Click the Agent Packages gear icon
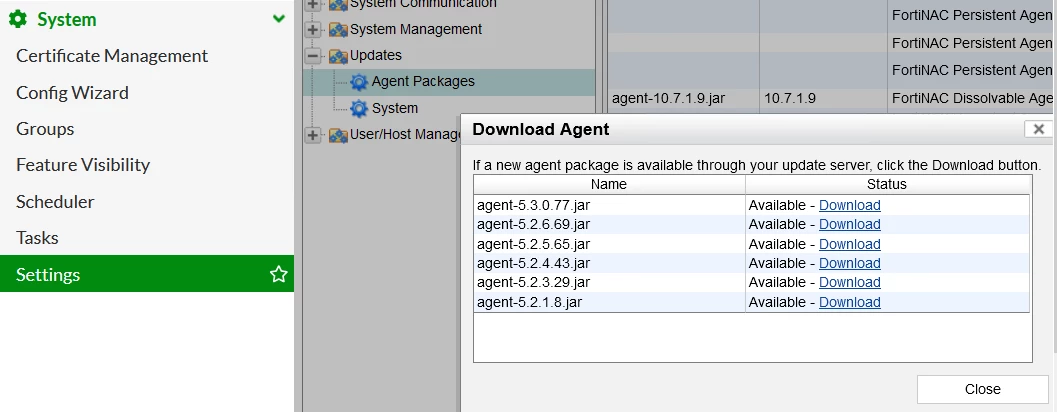The height and width of the screenshot is (412, 1057). (359, 82)
